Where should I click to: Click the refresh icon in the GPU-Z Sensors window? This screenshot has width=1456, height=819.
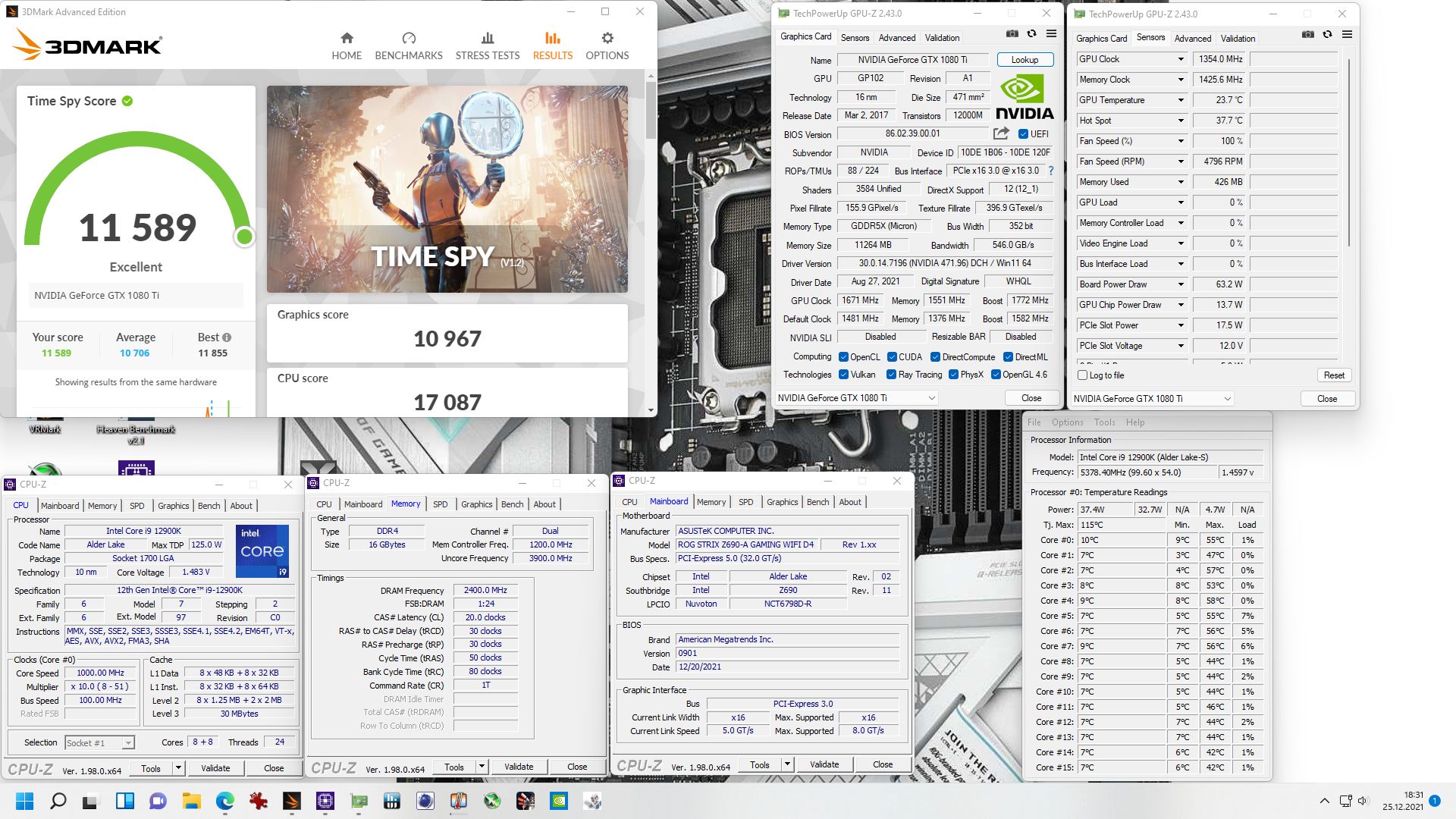click(x=1327, y=35)
